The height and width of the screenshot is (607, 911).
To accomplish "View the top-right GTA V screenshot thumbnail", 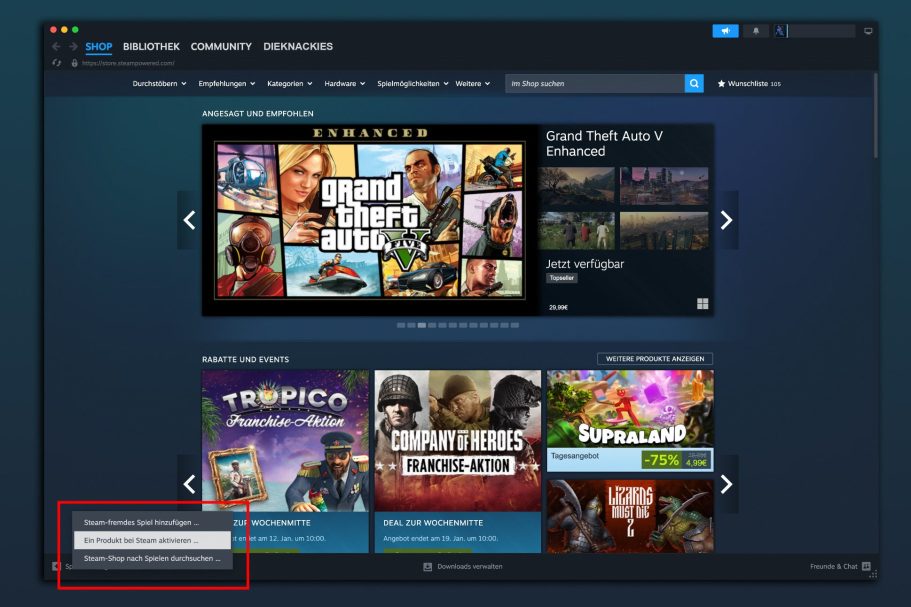I will 664,186.
